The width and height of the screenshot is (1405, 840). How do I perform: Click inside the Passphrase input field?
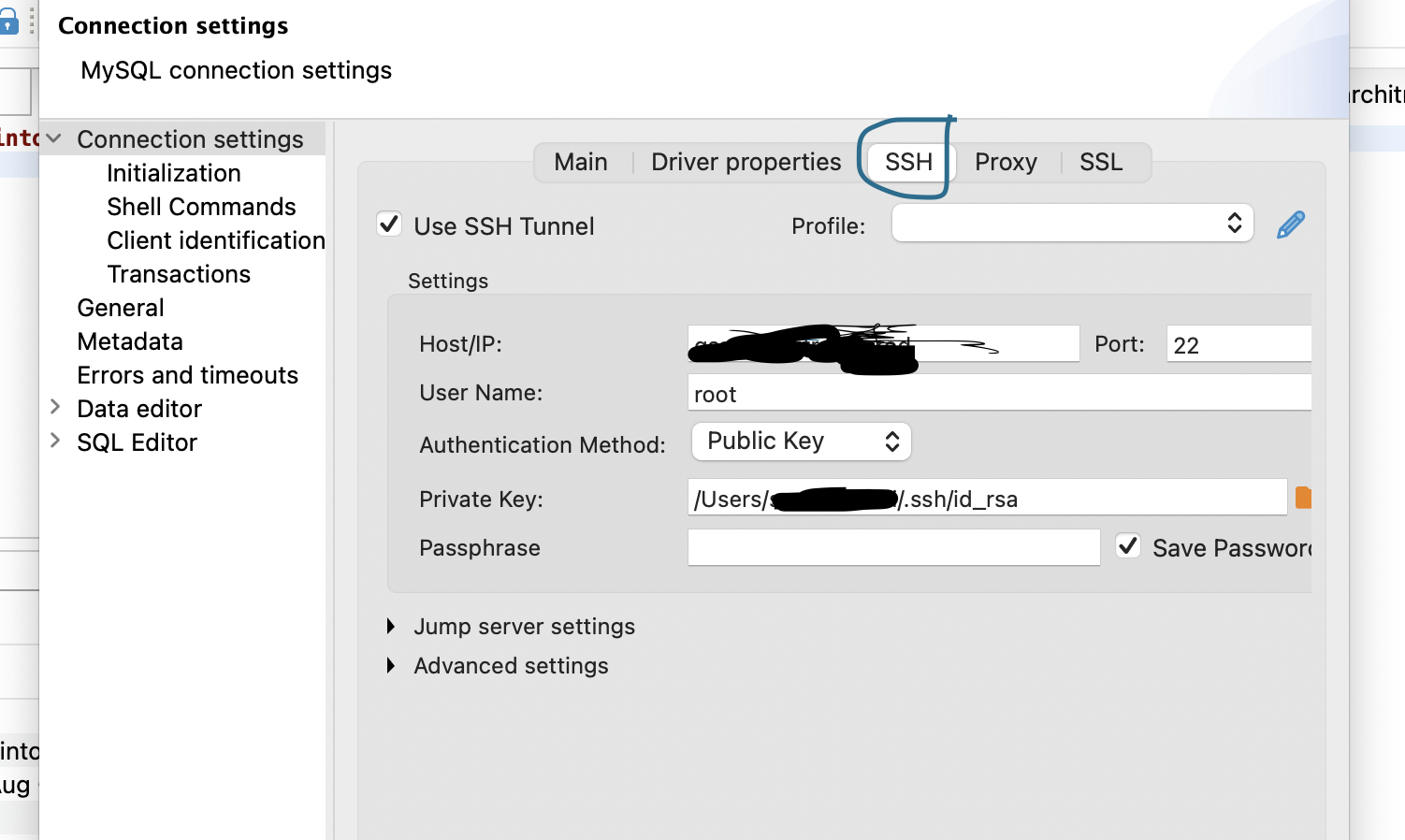click(893, 547)
